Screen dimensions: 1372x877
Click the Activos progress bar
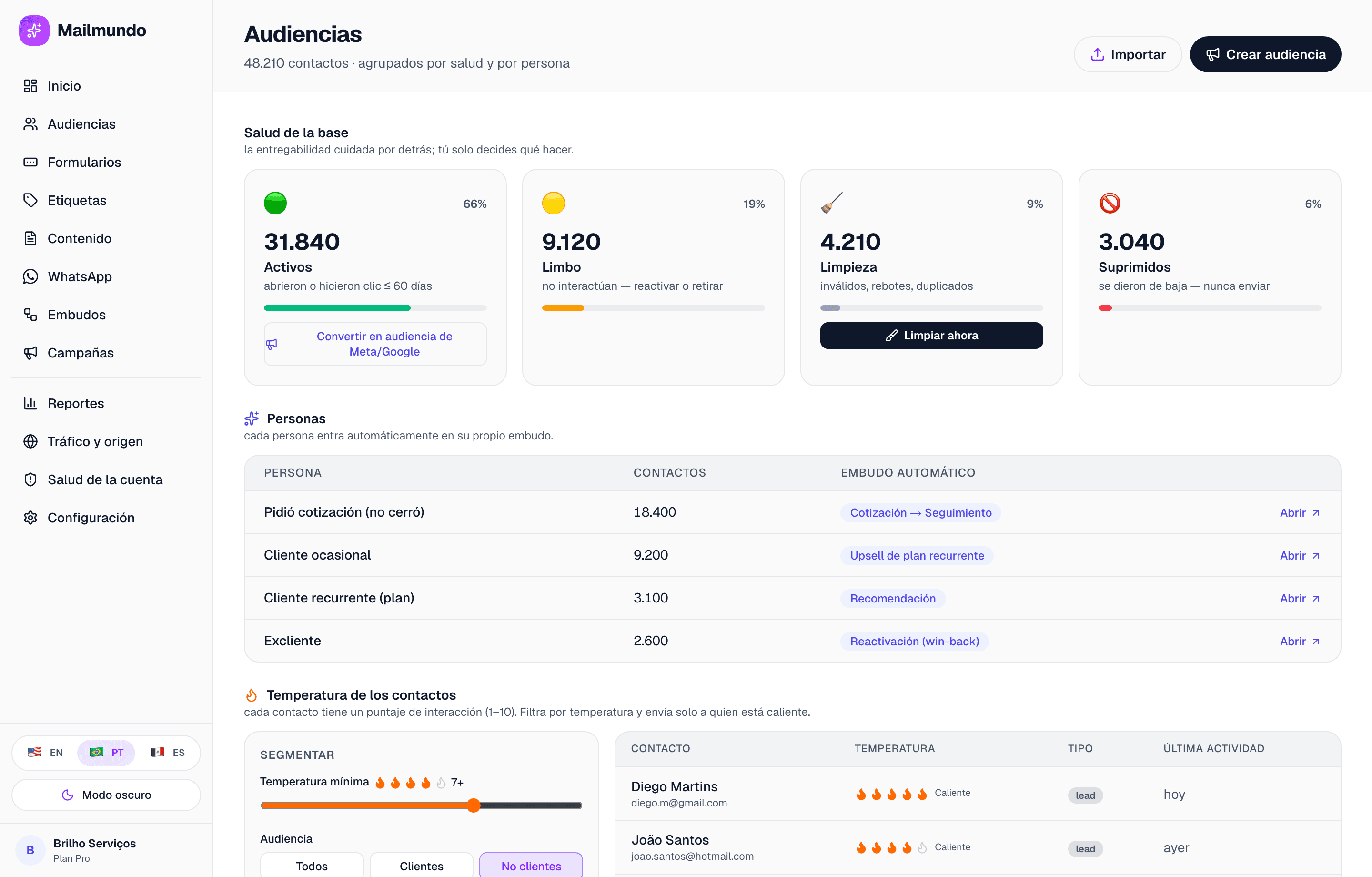(x=375, y=308)
